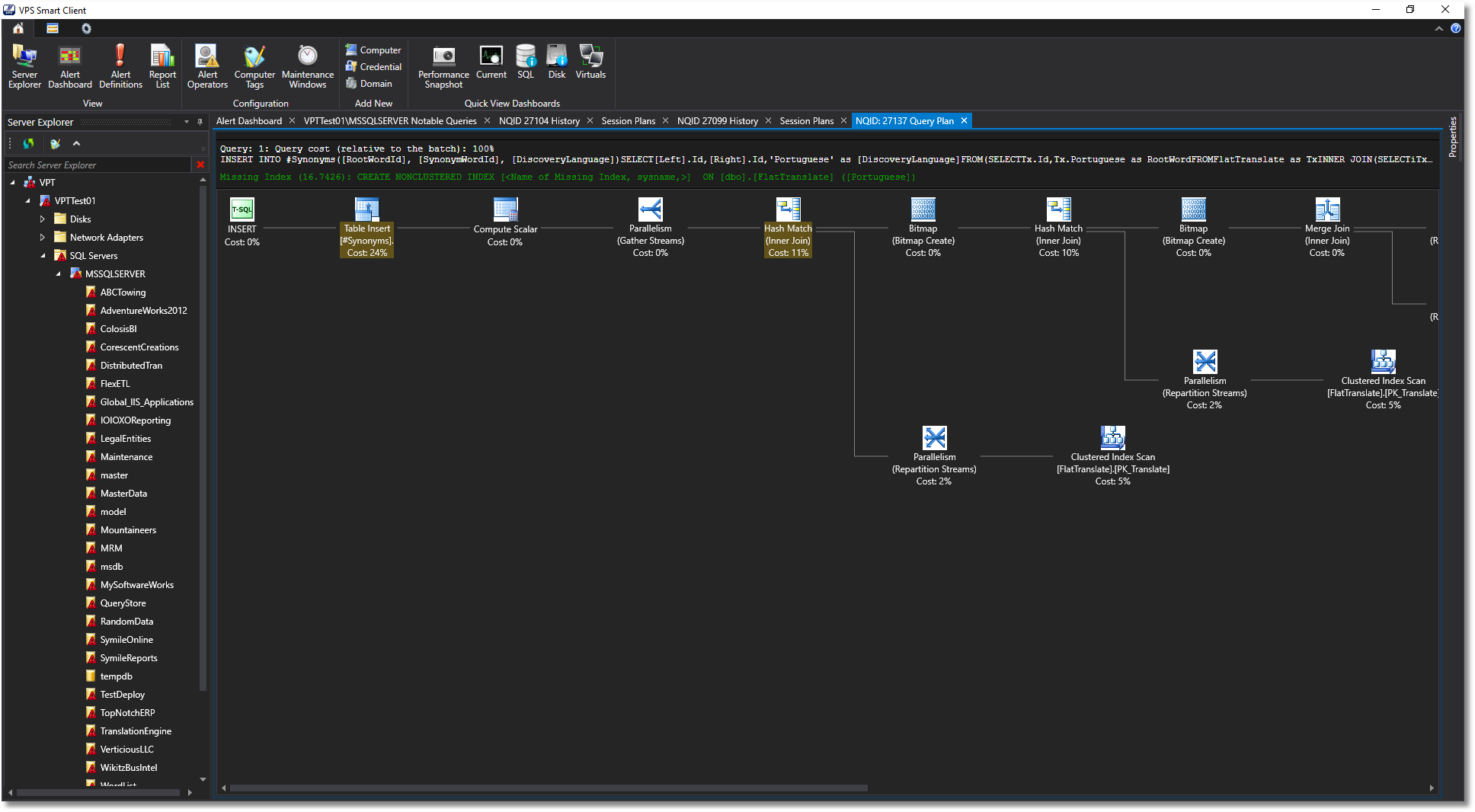This screenshot has height=812, width=1475.
Task: Pin the Server Explorer panel
Action: (200, 121)
